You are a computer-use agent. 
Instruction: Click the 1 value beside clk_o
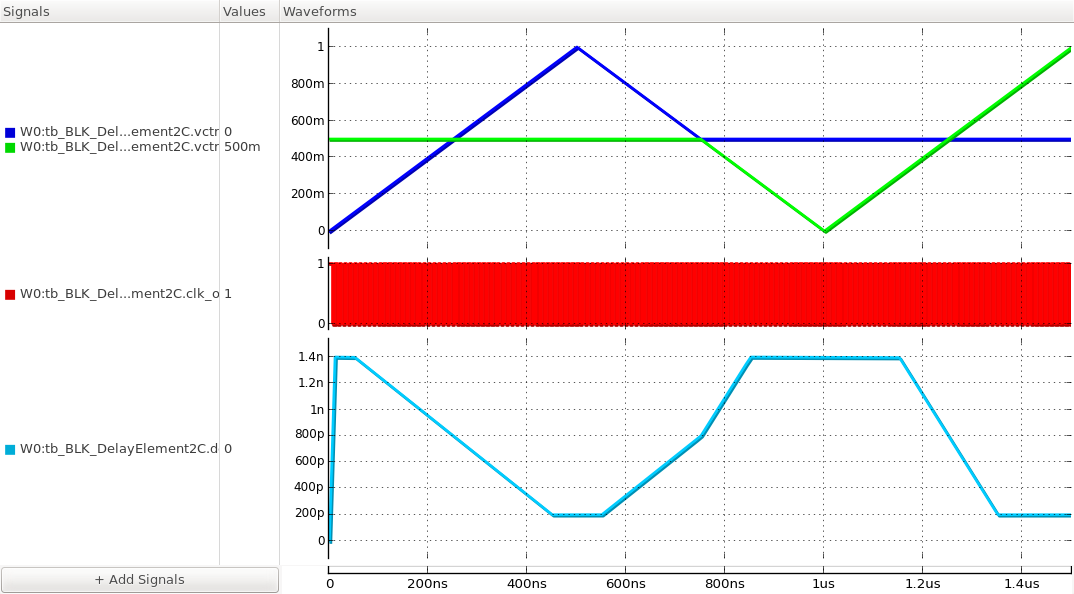coord(228,295)
